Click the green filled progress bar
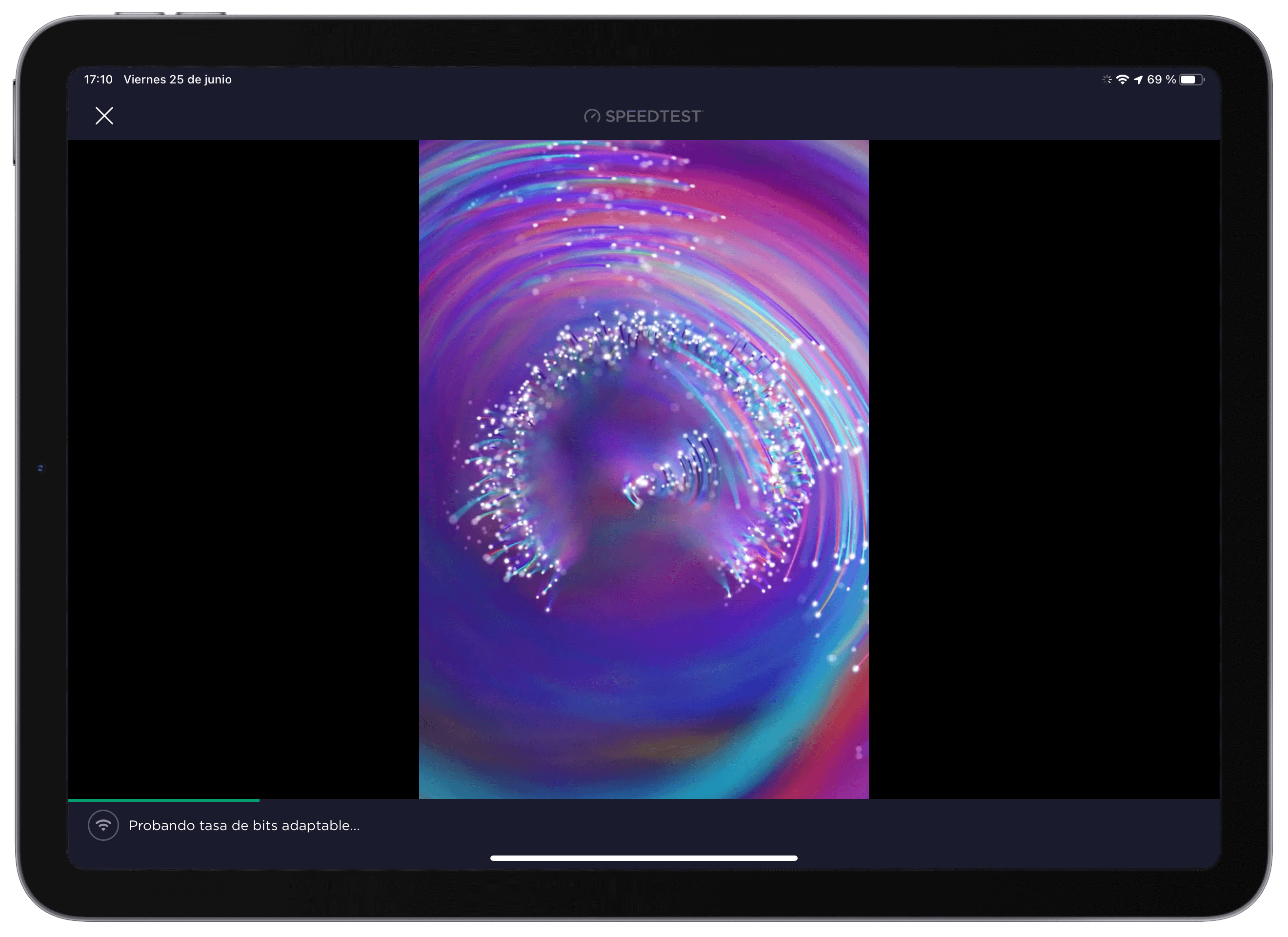This screenshot has height=937, width=1288. click(x=163, y=800)
